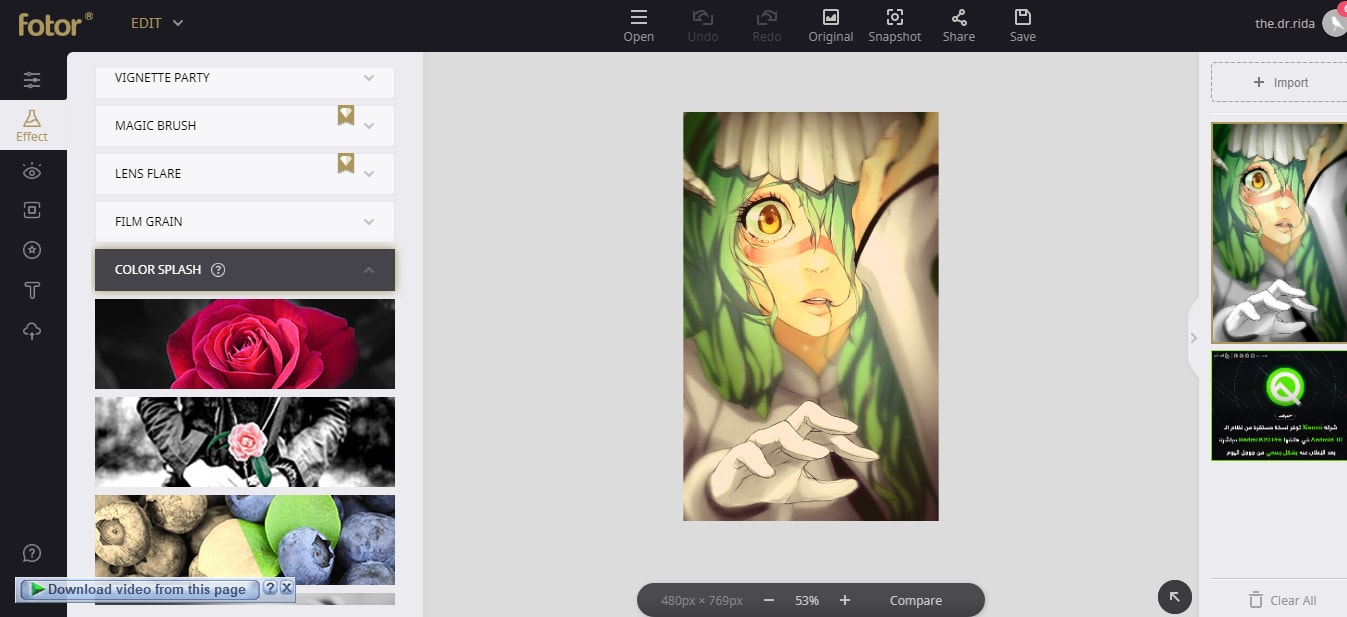Expand the LENS FLARE section
This screenshot has width=1347, height=617.
pos(245,174)
